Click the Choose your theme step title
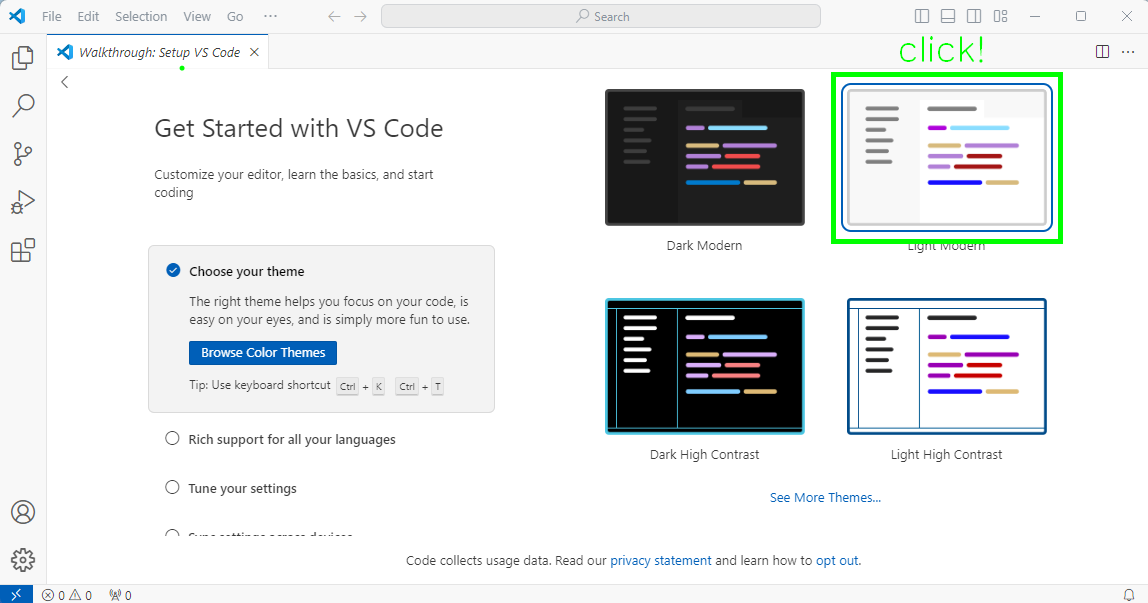 247,271
